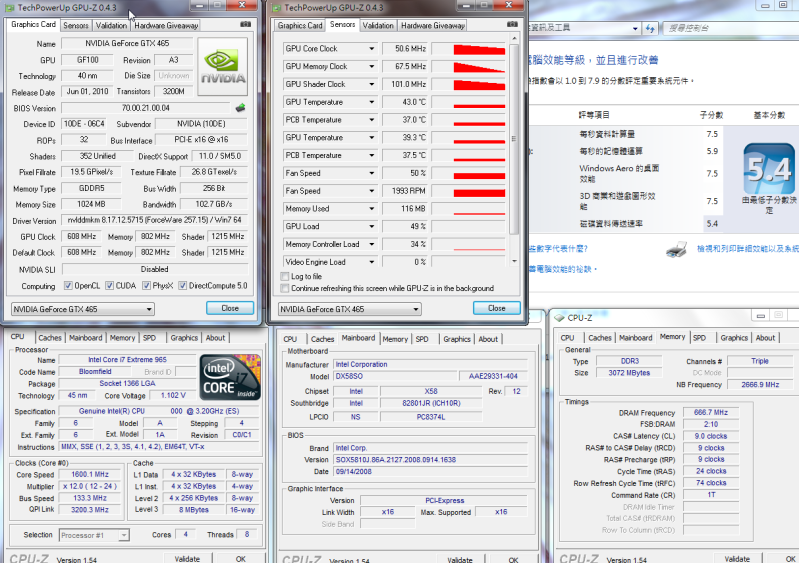Click the 1993 RPM fan speed value
The height and width of the screenshot is (563, 799).
(x=406, y=191)
